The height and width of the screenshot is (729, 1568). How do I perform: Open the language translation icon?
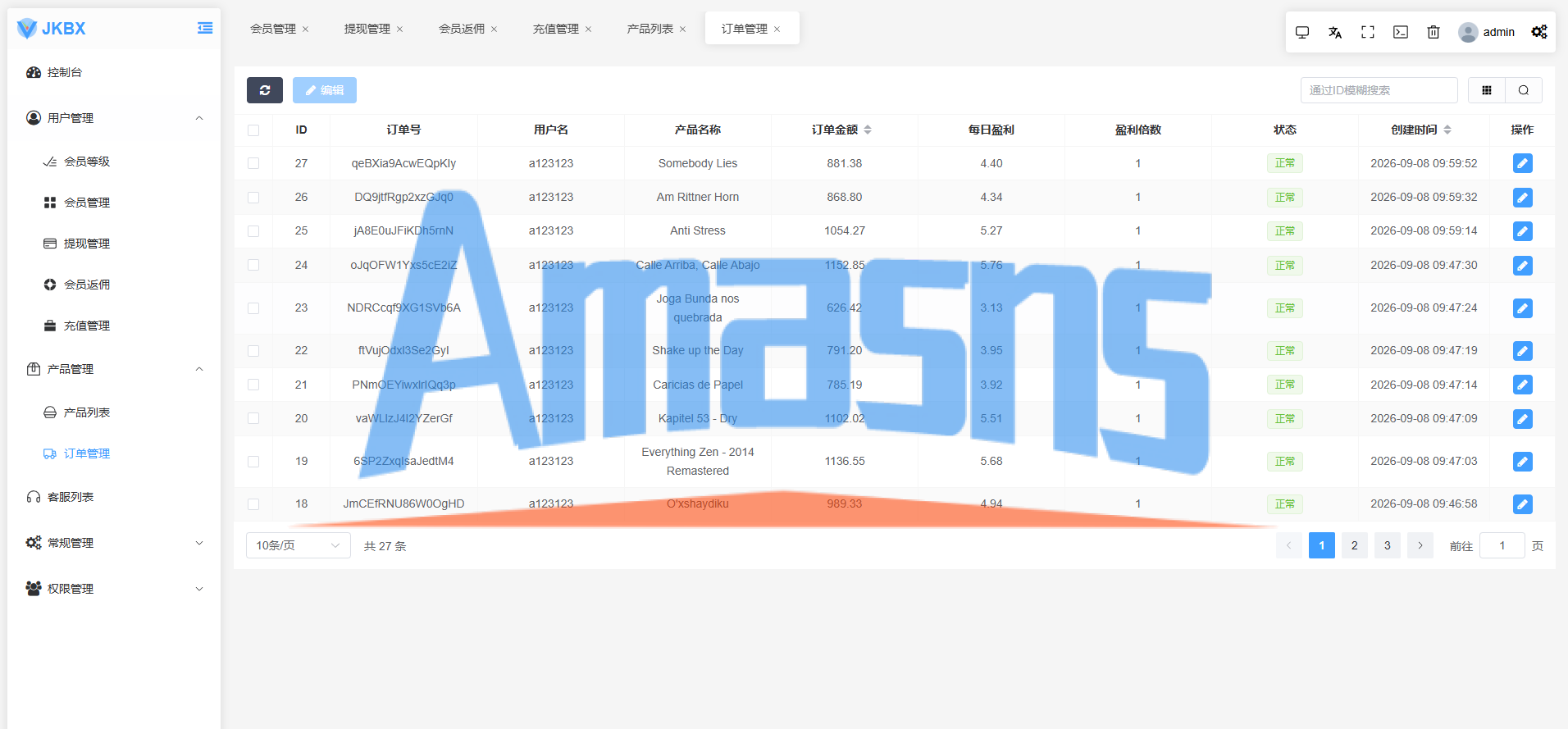pyautogui.click(x=1335, y=32)
